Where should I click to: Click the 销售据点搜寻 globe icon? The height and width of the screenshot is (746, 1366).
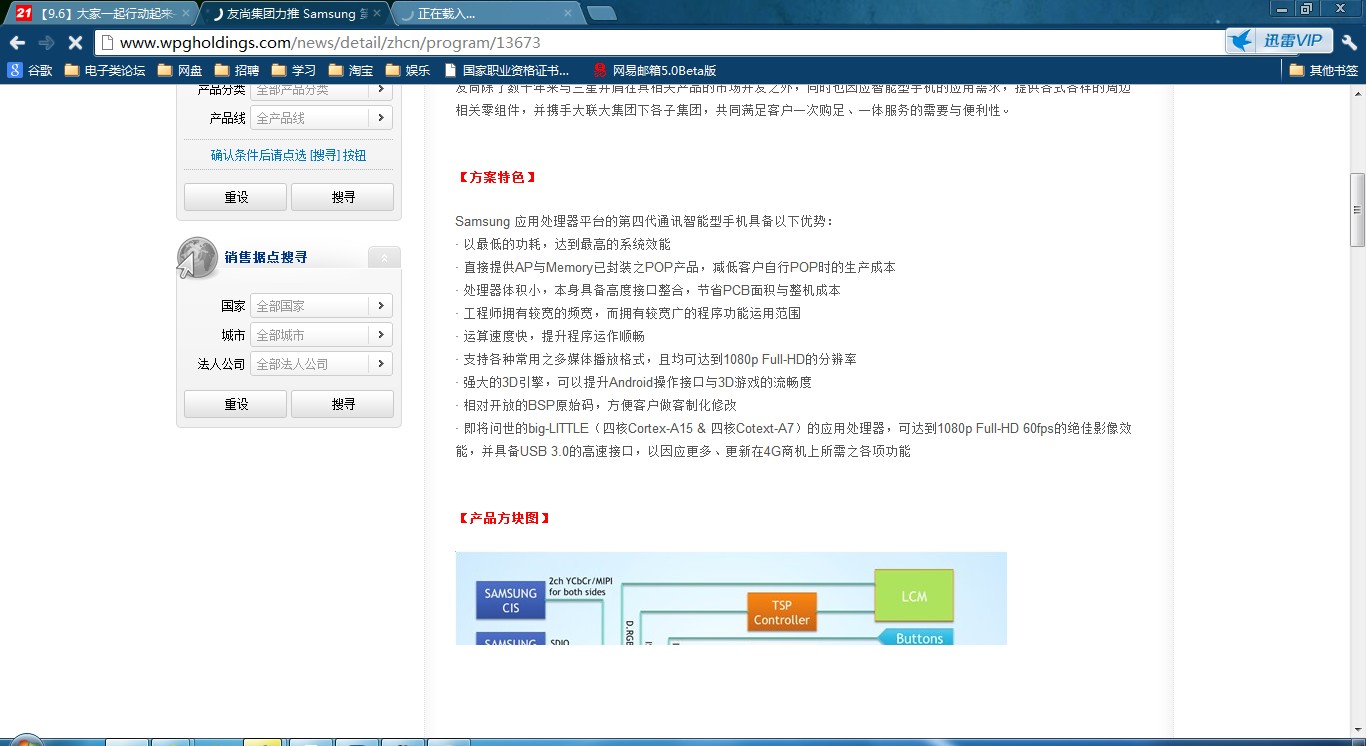point(197,258)
